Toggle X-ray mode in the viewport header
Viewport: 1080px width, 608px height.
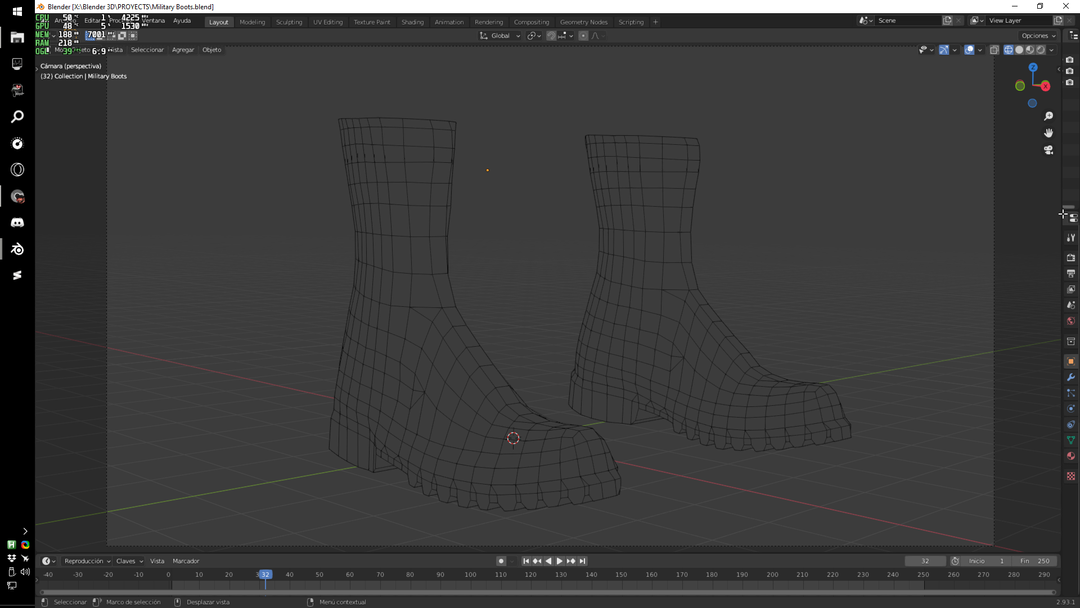[x=993, y=49]
